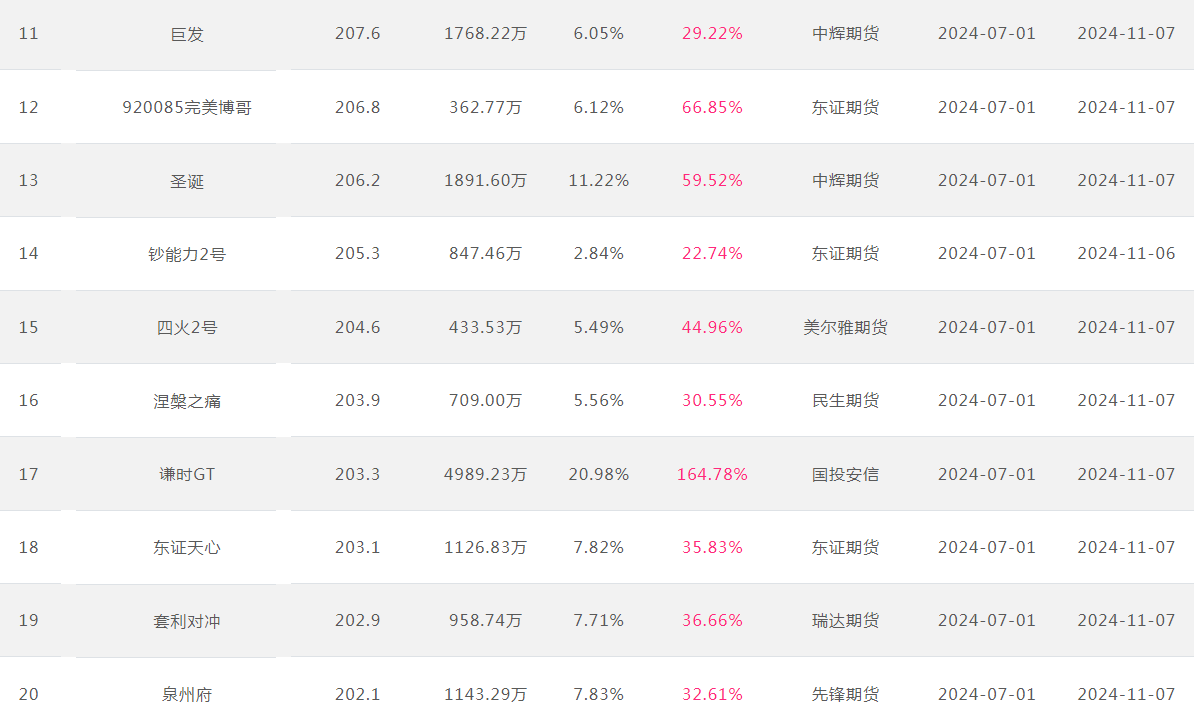This screenshot has width=1194, height=724.
Task: Click 瑞达期货 company cell
Action: coord(845,620)
